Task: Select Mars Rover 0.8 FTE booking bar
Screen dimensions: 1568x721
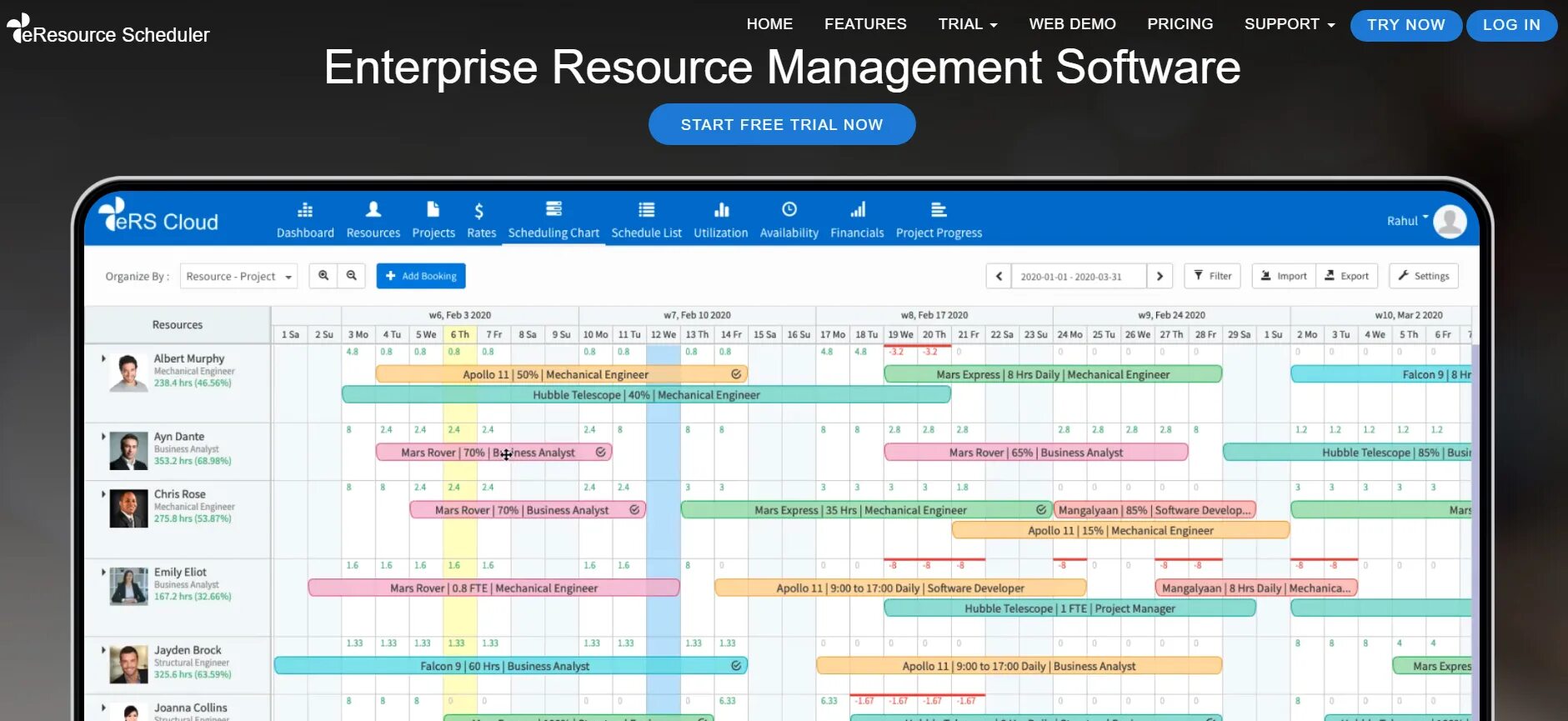Action: (x=493, y=588)
